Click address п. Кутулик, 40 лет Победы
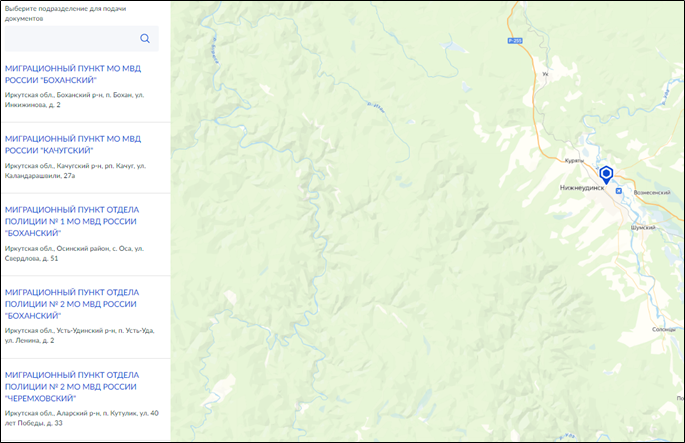The image size is (685, 443). pos(82,418)
